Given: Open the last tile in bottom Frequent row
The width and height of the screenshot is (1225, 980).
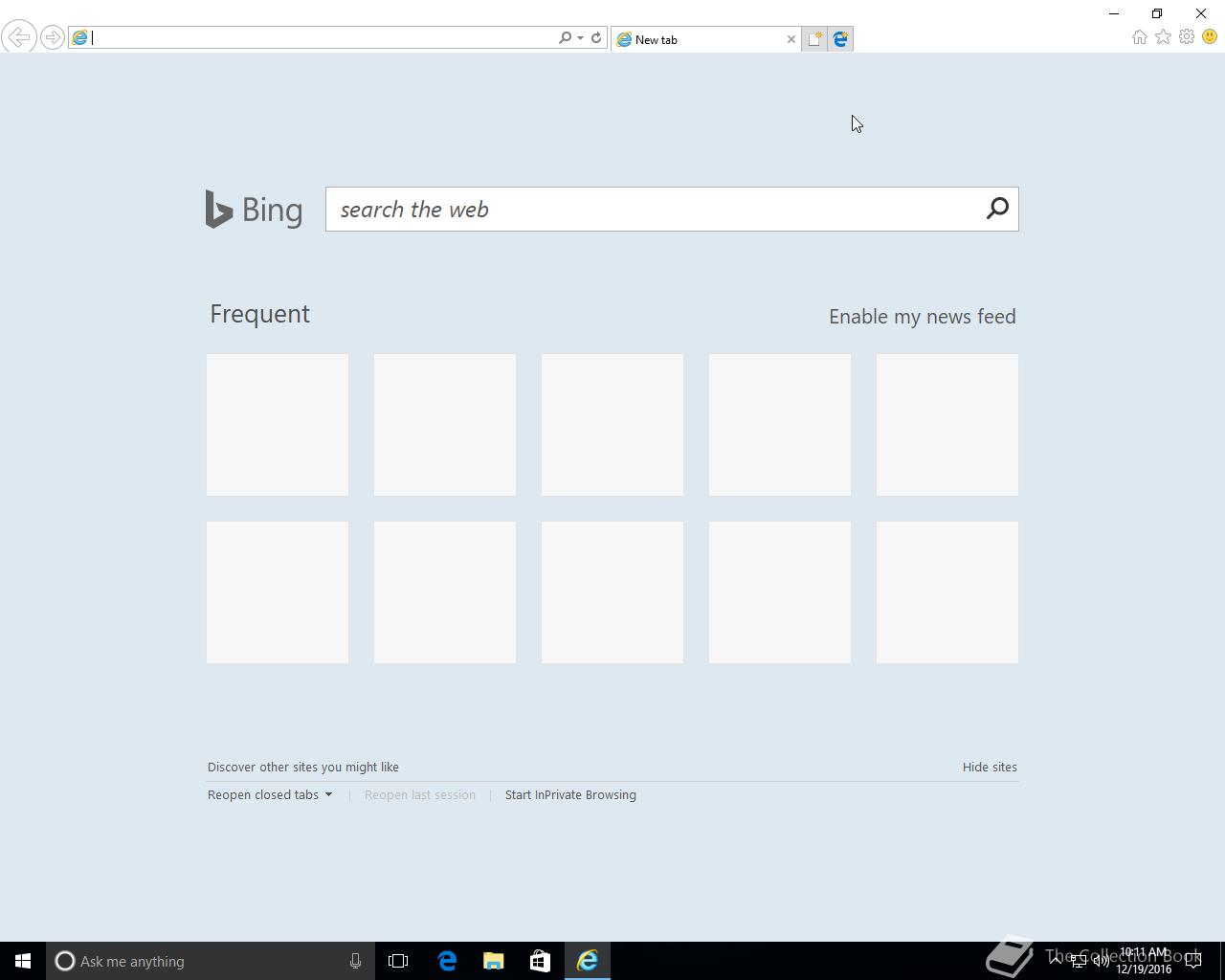Looking at the screenshot, I should [x=947, y=592].
